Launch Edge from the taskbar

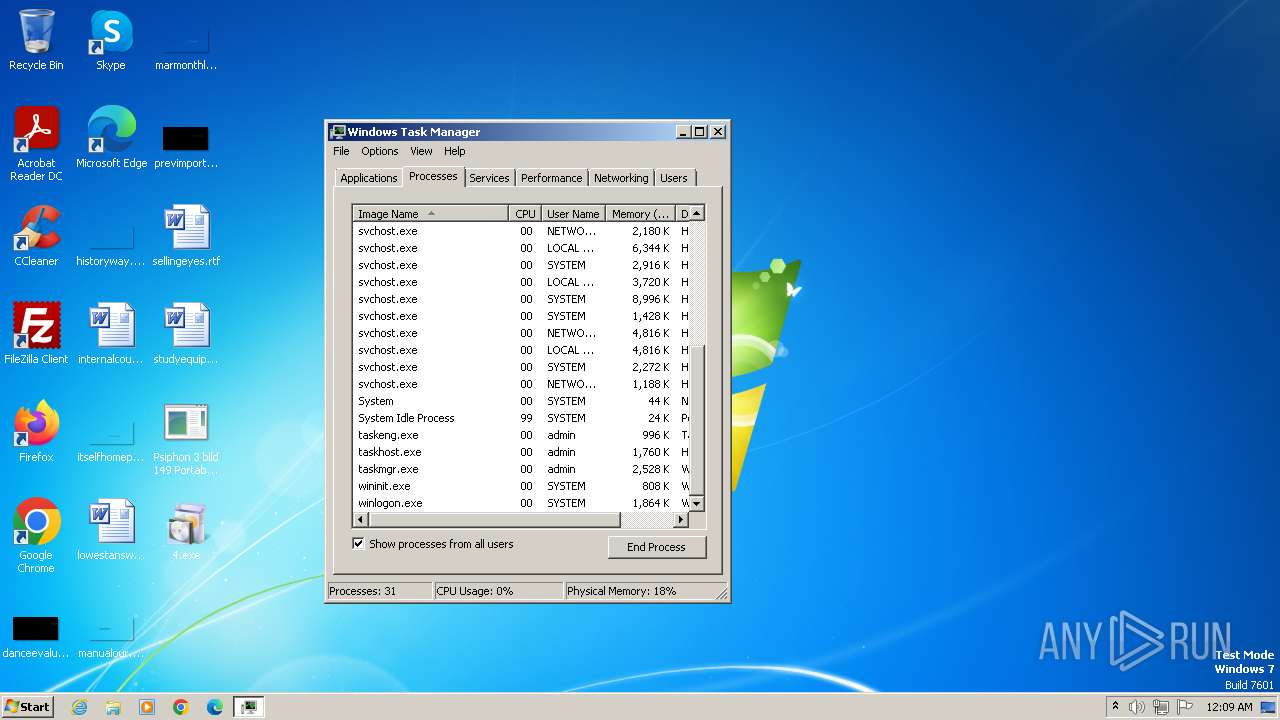tap(215, 707)
